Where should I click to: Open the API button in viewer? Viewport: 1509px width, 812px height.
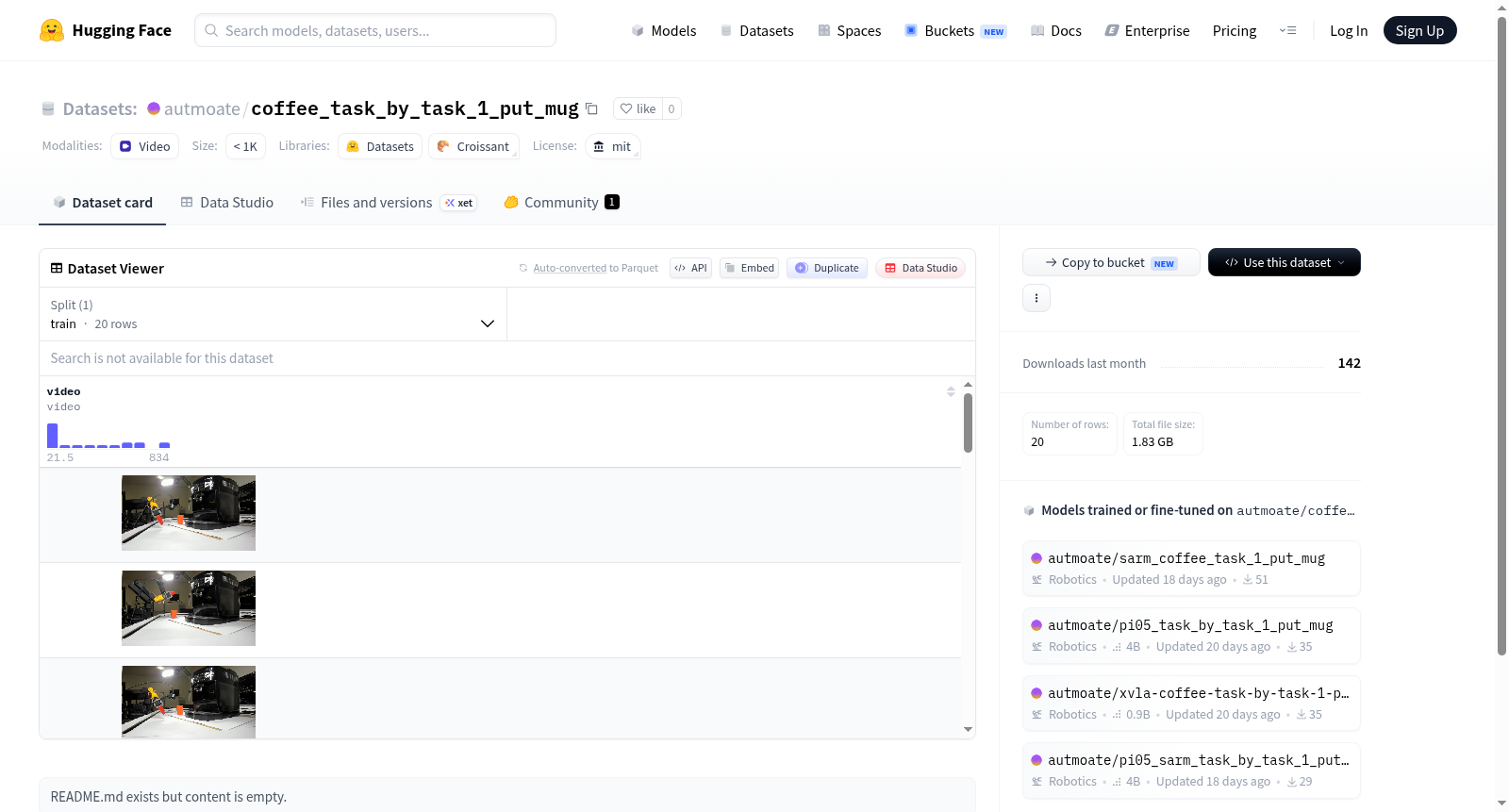click(690, 268)
